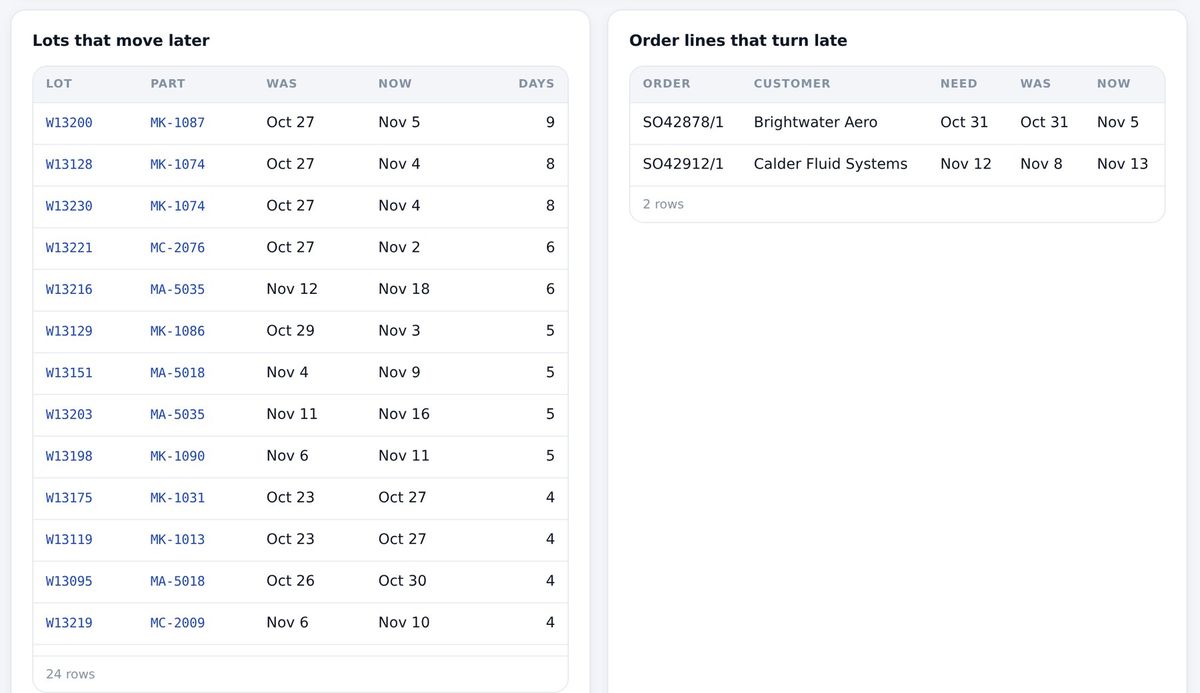Click customer Brightwater Aero
The image size is (1200, 693).
(x=815, y=122)
